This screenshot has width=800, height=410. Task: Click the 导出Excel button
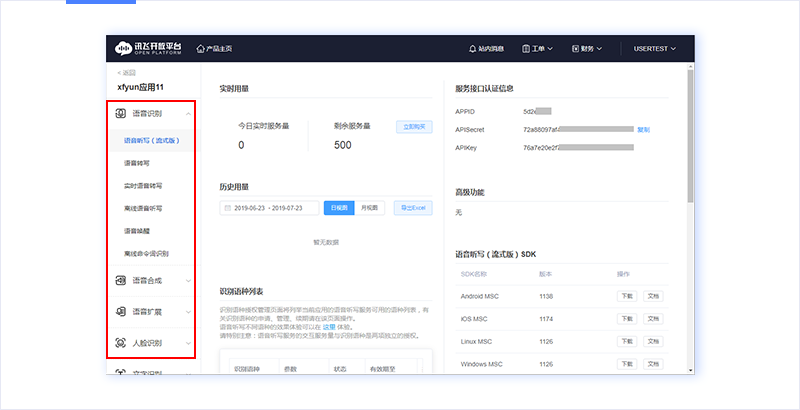tap(413, 208)
